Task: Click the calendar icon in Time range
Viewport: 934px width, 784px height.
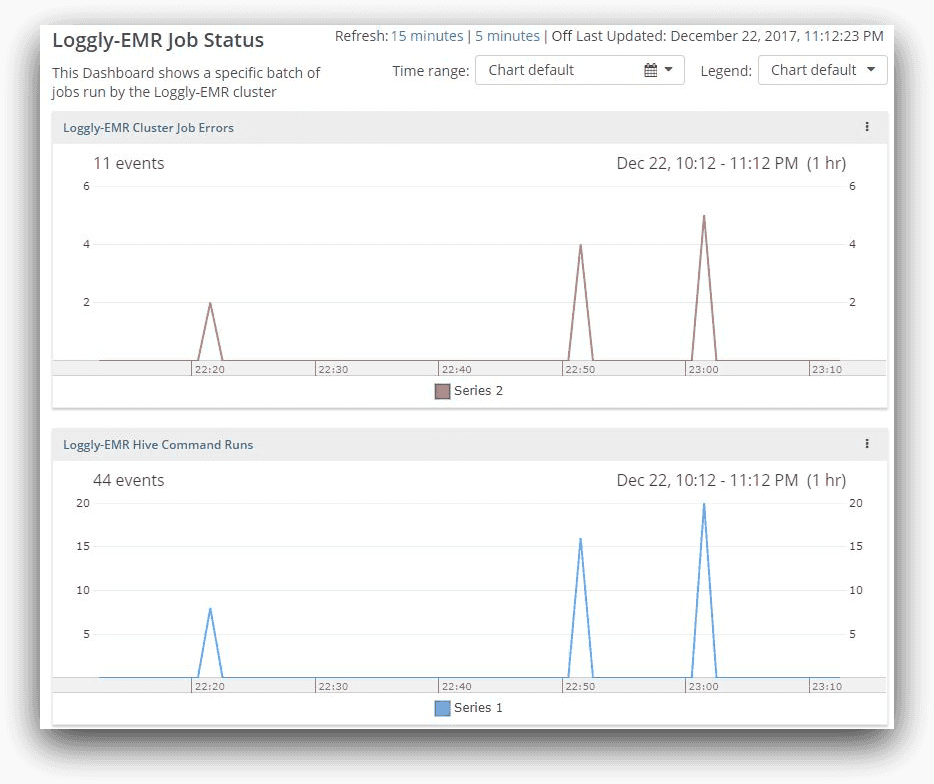Action: point(650,70)
